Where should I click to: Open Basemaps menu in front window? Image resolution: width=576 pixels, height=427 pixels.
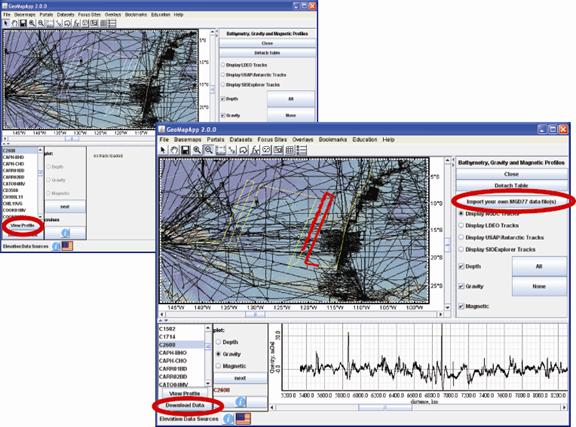[188, 140]
